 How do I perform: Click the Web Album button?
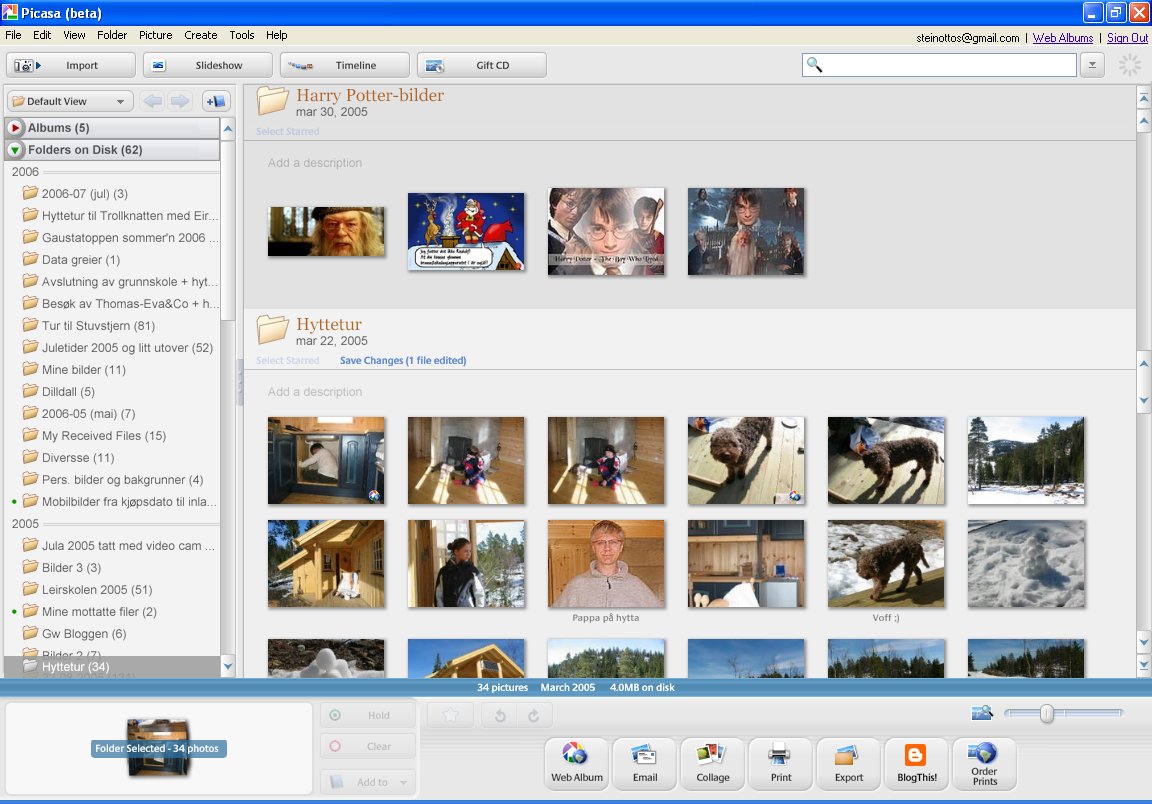coord(577,764)
